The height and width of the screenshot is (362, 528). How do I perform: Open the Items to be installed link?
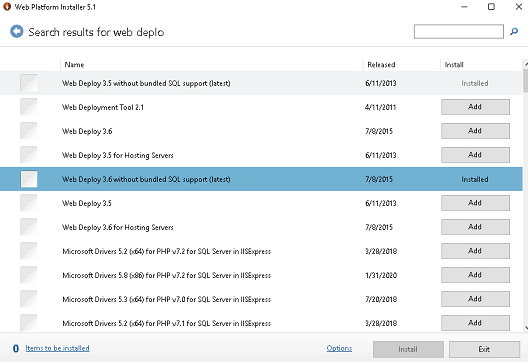(58, 348)
